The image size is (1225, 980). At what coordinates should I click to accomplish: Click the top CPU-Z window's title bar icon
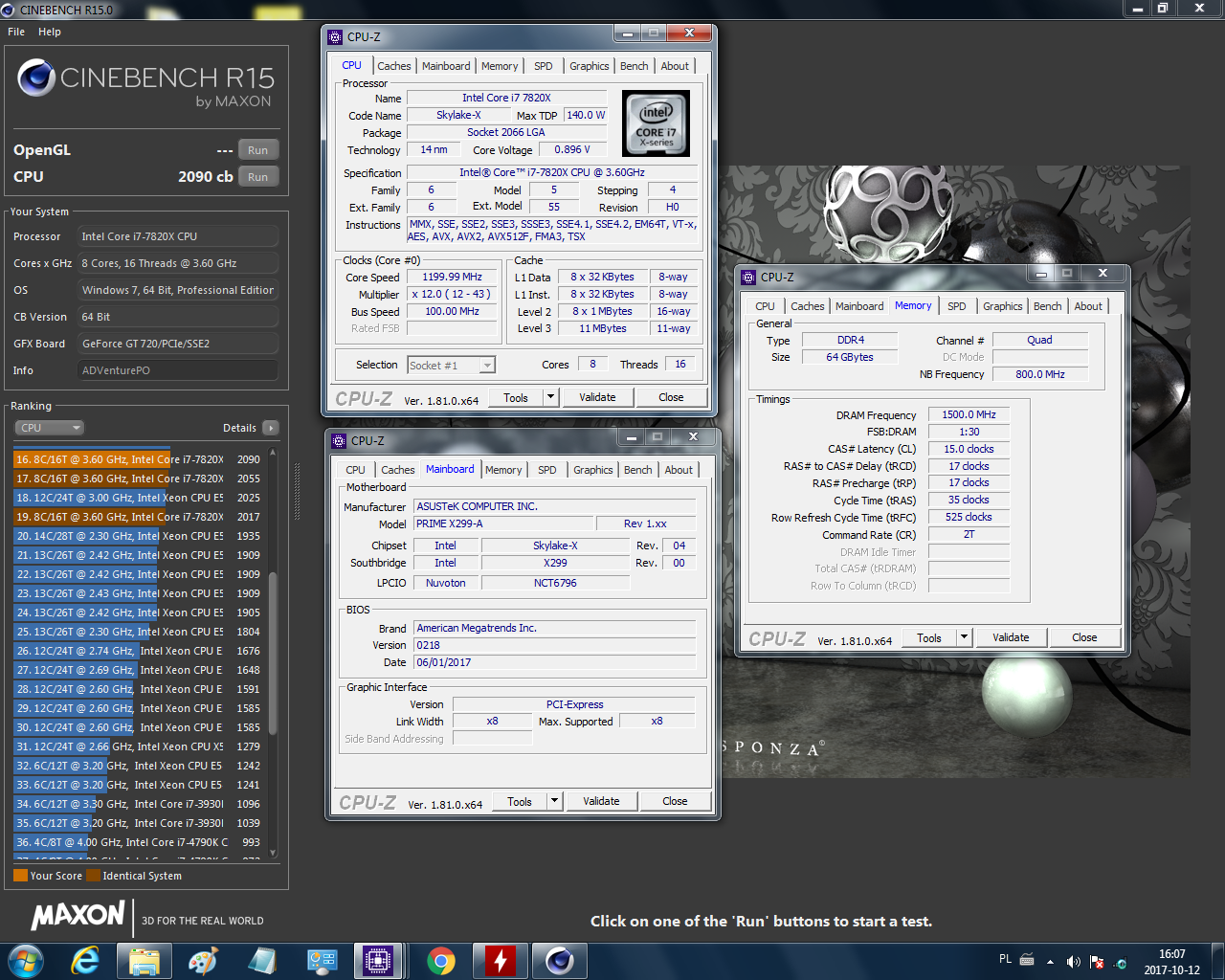pos(335,37)
